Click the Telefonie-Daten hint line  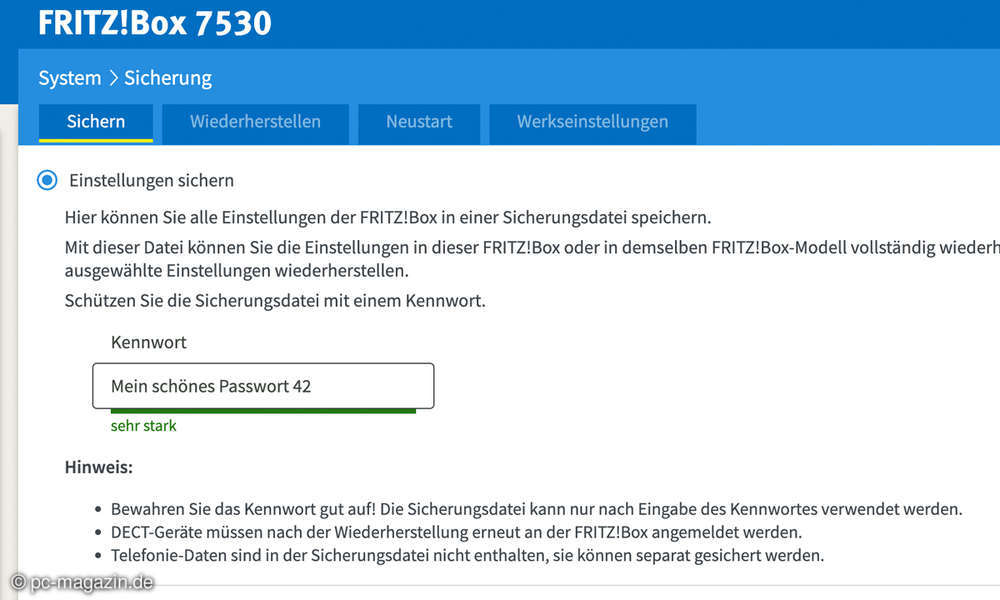tap(467, 555)
